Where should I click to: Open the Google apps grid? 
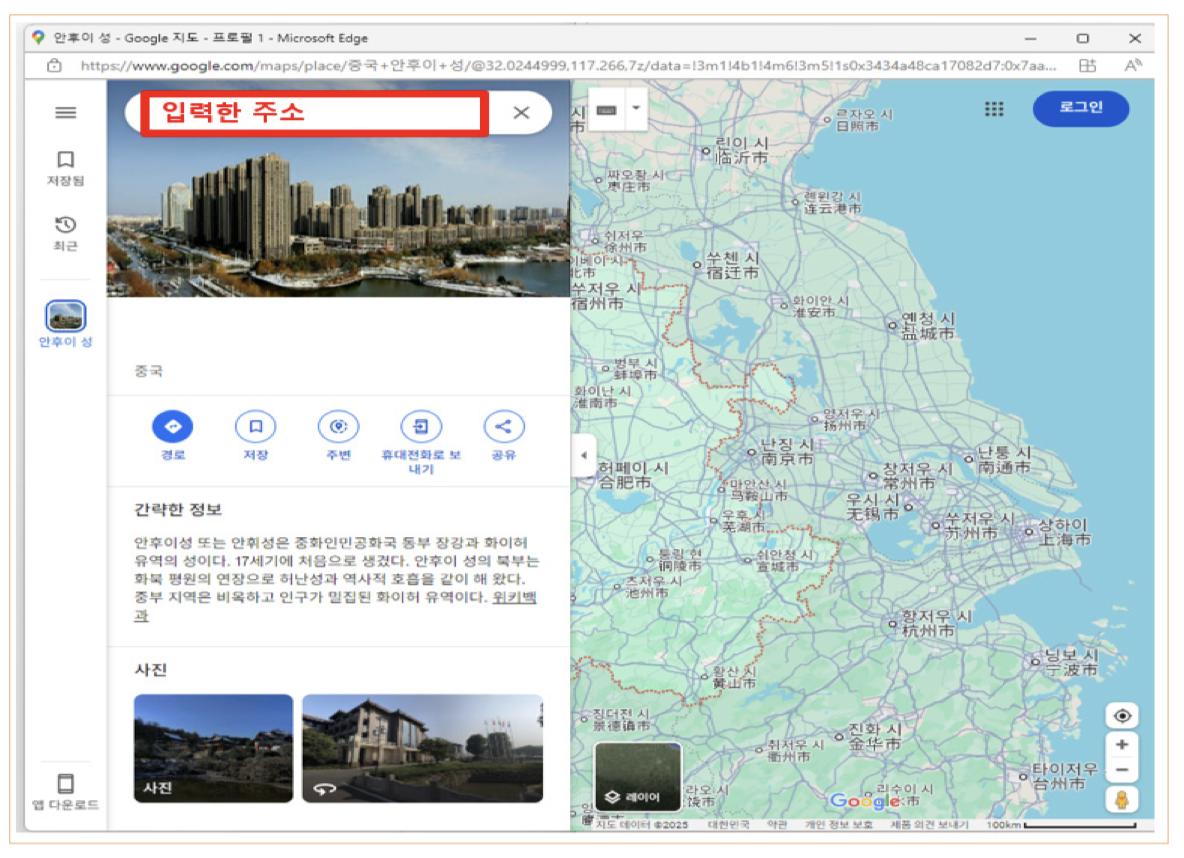click(994, 110)
